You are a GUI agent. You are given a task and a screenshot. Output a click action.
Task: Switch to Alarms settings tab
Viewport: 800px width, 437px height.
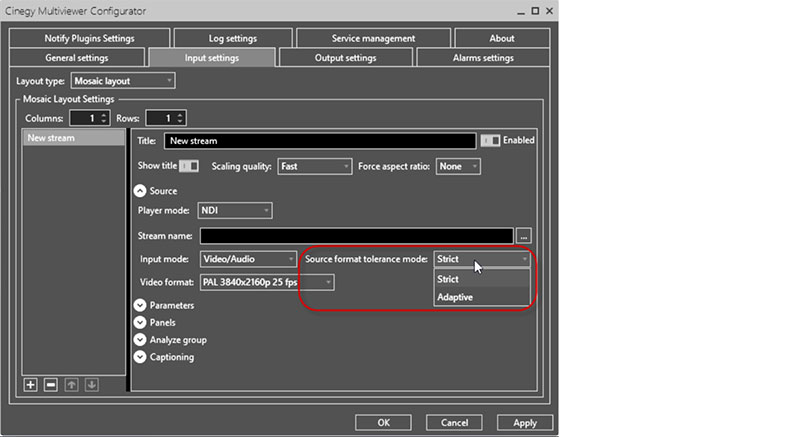pos(483,58)
